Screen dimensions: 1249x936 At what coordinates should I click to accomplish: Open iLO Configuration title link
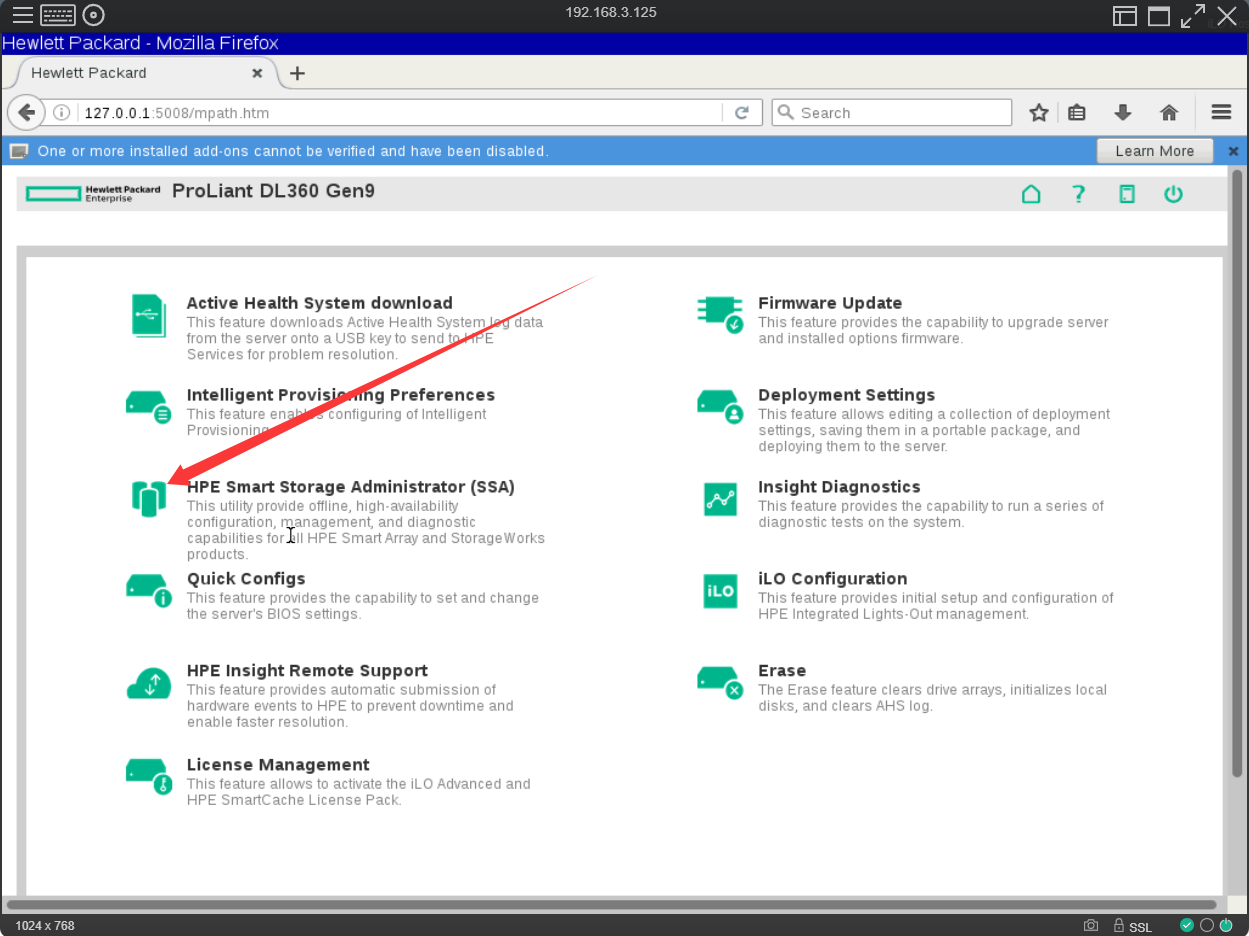833,579
